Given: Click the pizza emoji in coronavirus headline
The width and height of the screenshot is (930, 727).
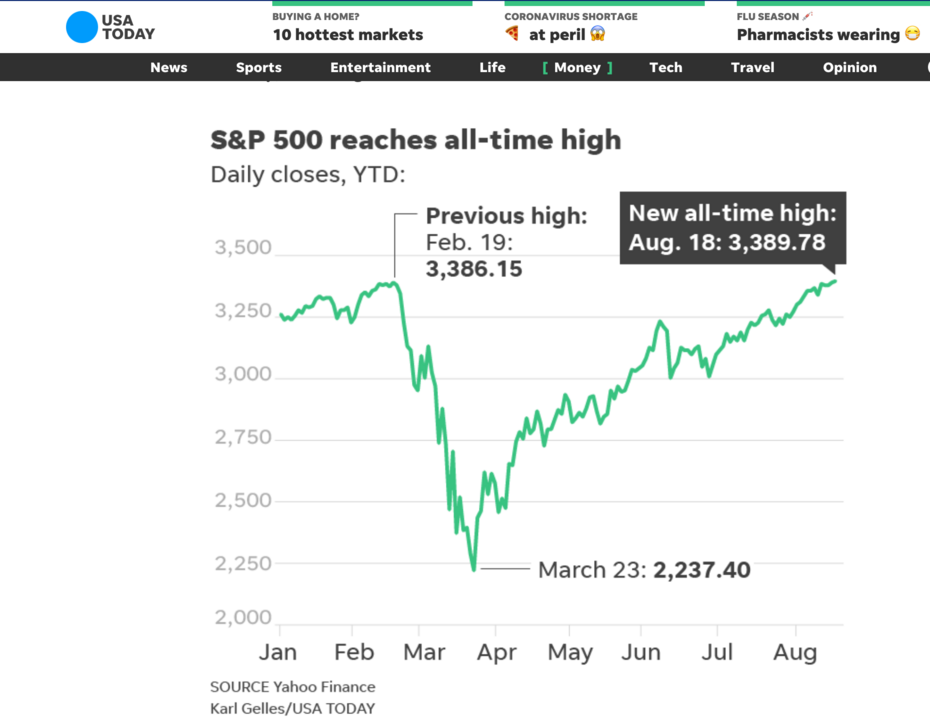Looking at the screenshot, I should click(513, 34).
